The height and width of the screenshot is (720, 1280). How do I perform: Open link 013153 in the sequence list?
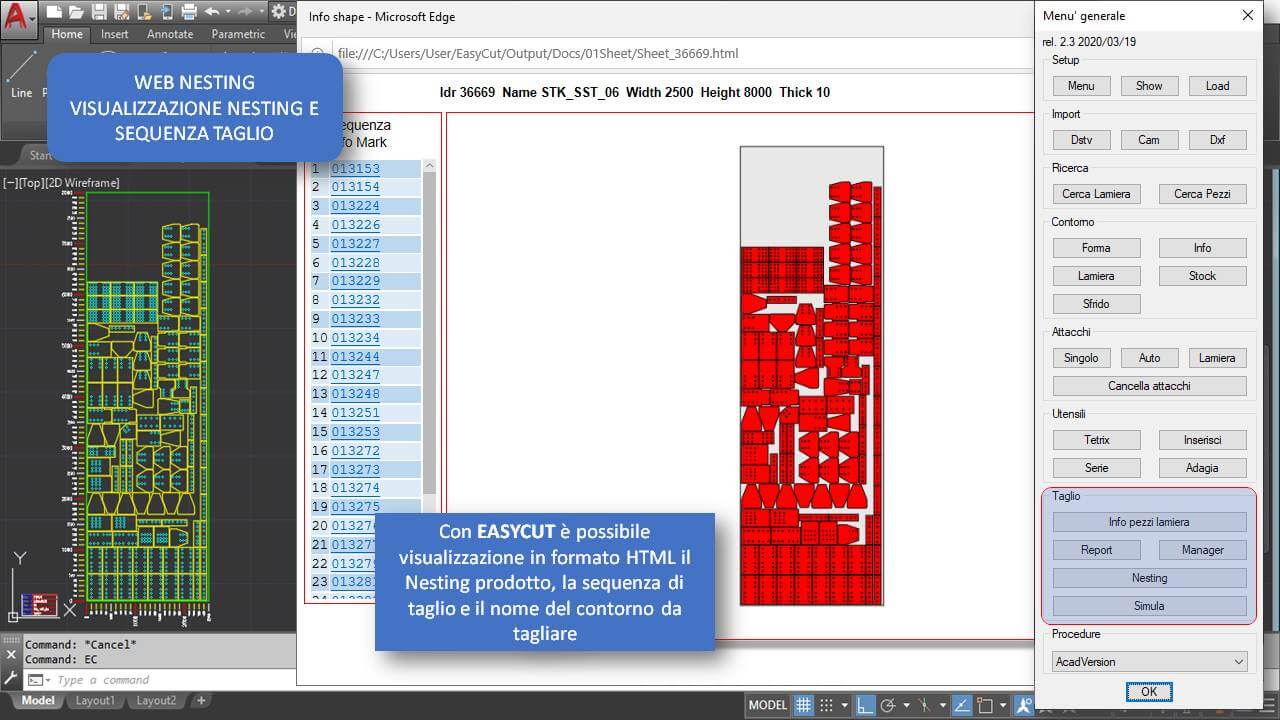coord(355,169)
